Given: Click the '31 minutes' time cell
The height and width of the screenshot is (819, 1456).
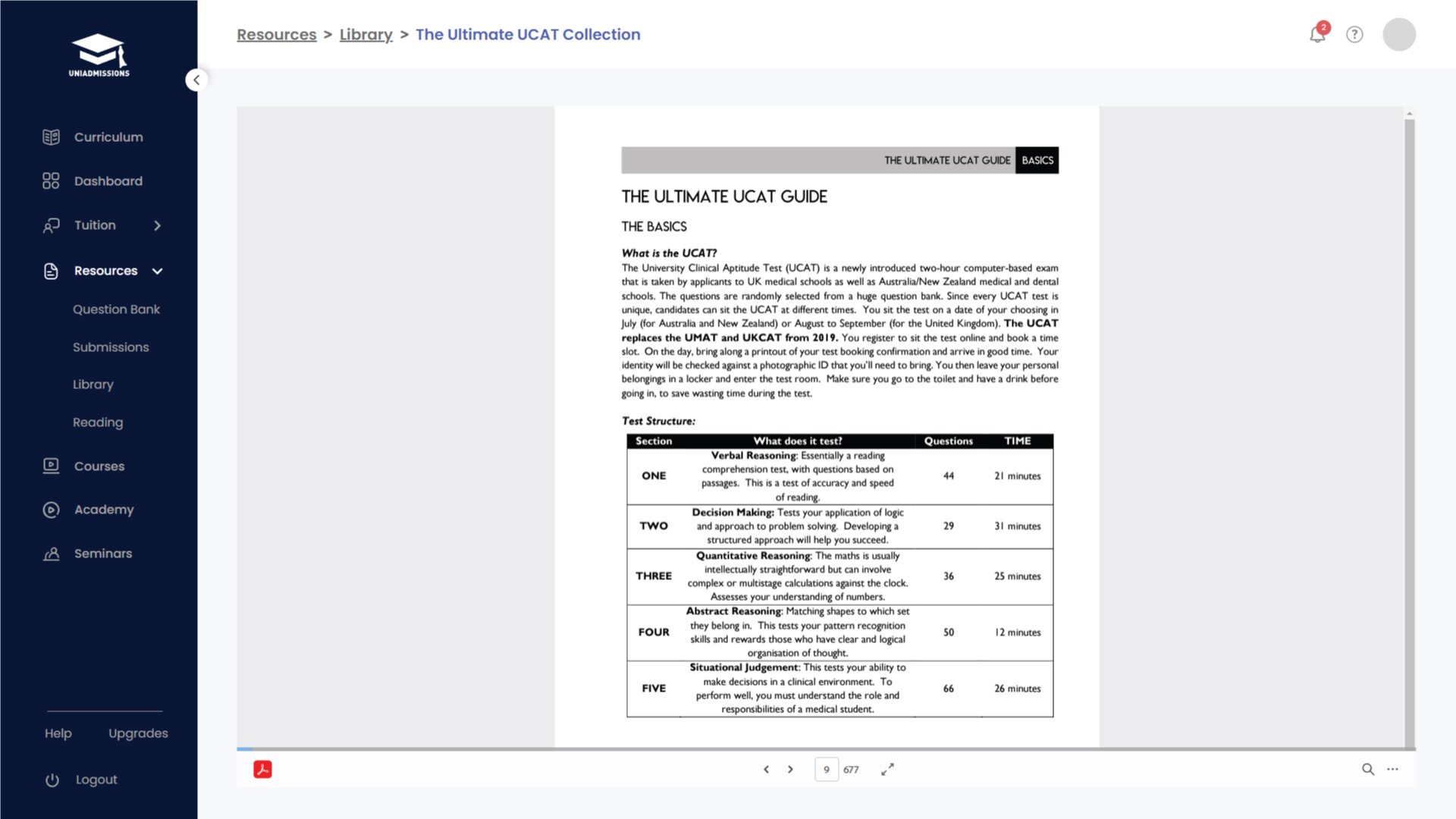Looking at the screenshot, I should pos(1018,526).
